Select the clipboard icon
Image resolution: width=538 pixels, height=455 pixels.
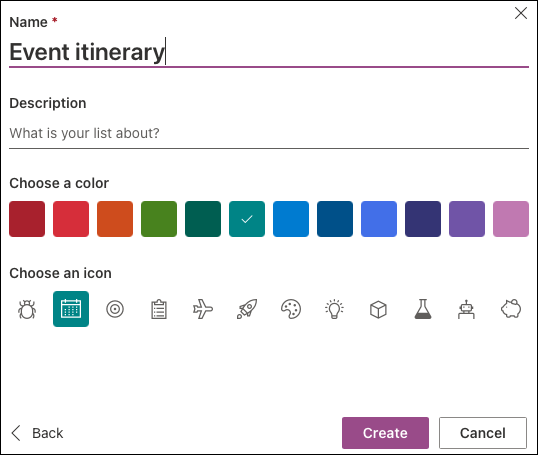[x=159, y=309]
